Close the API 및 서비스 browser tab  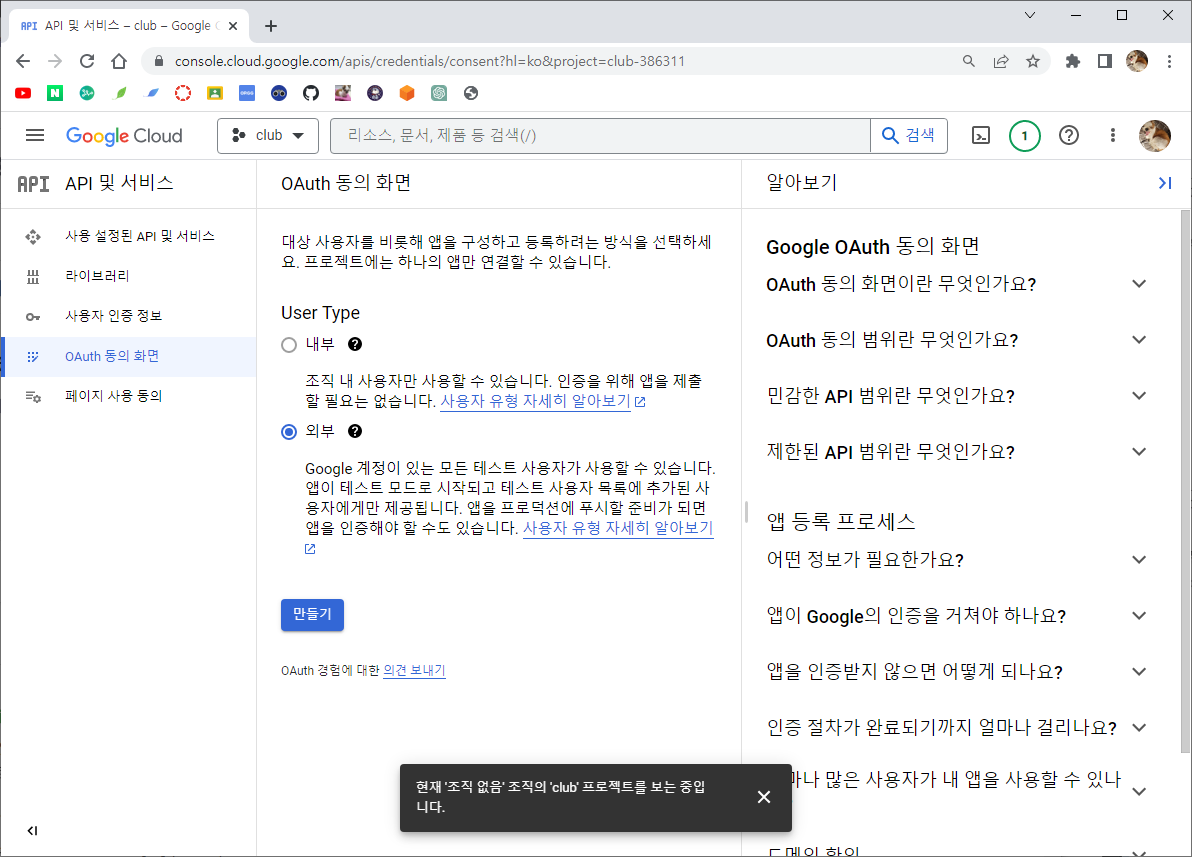(233, 26)
